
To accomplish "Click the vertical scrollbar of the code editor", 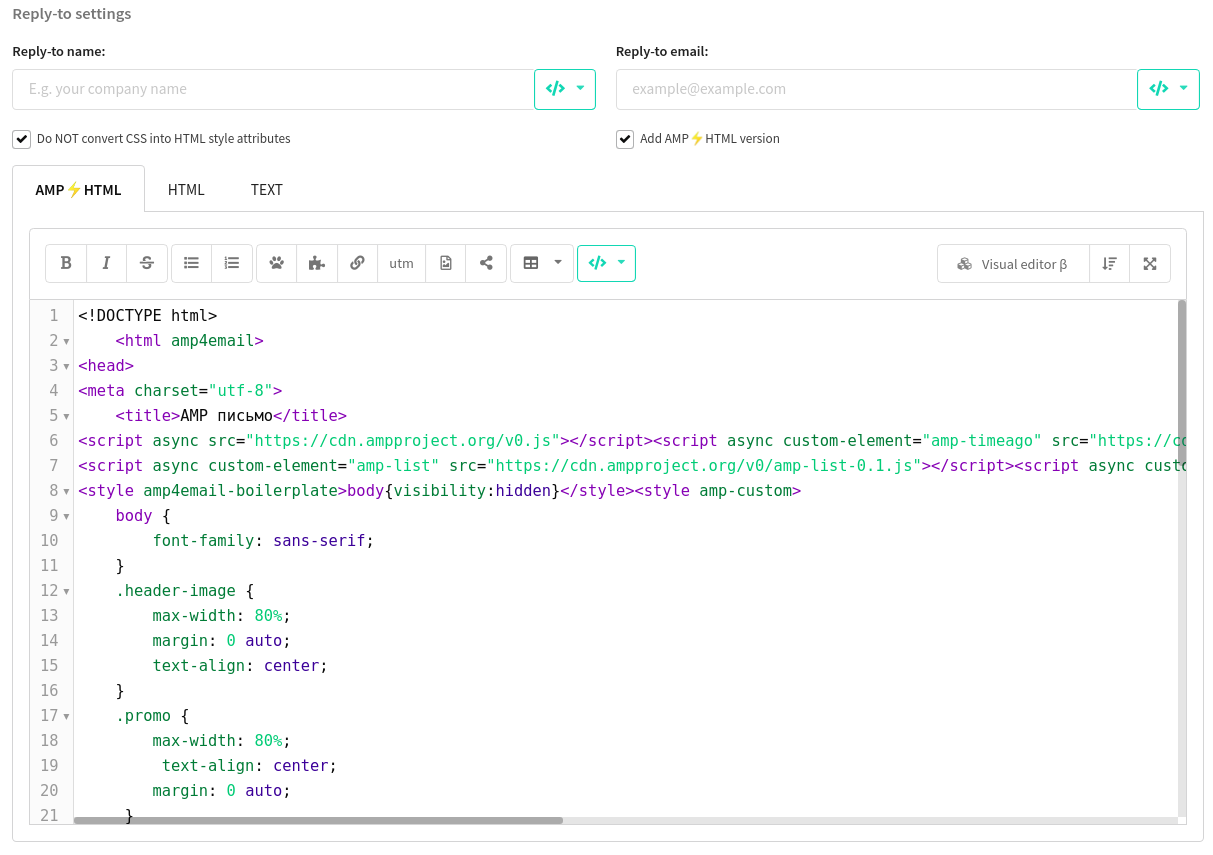I will [x=1182, y=384].
